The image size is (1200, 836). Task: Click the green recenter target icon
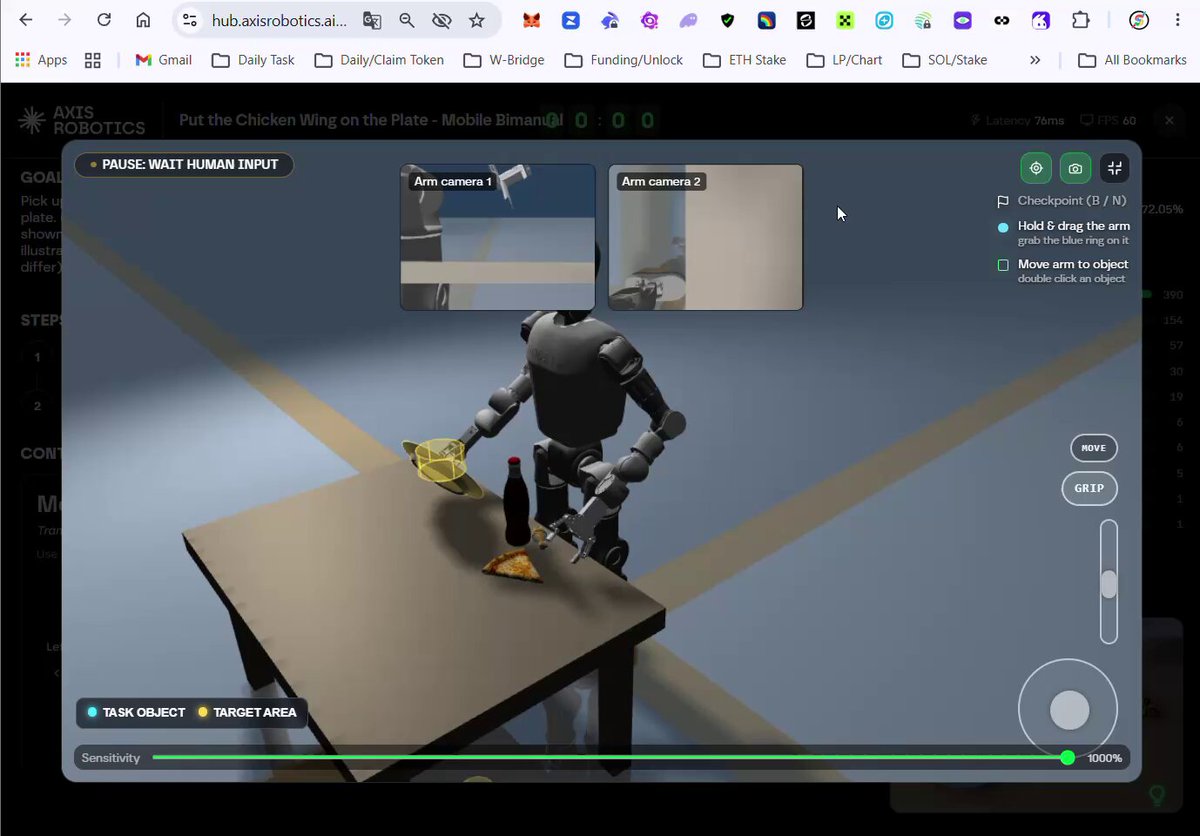(1036, 168)
